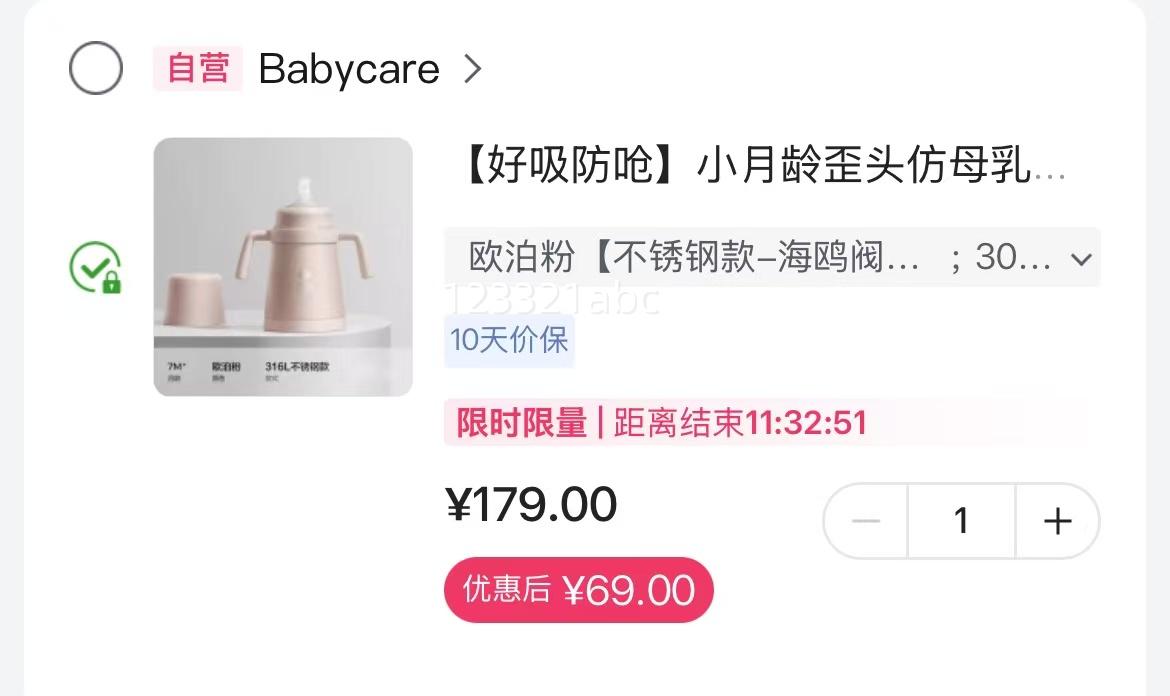Open the Babycare store page
The width and height of the screenshot is (1170, 696).
[x=348, y=69]
